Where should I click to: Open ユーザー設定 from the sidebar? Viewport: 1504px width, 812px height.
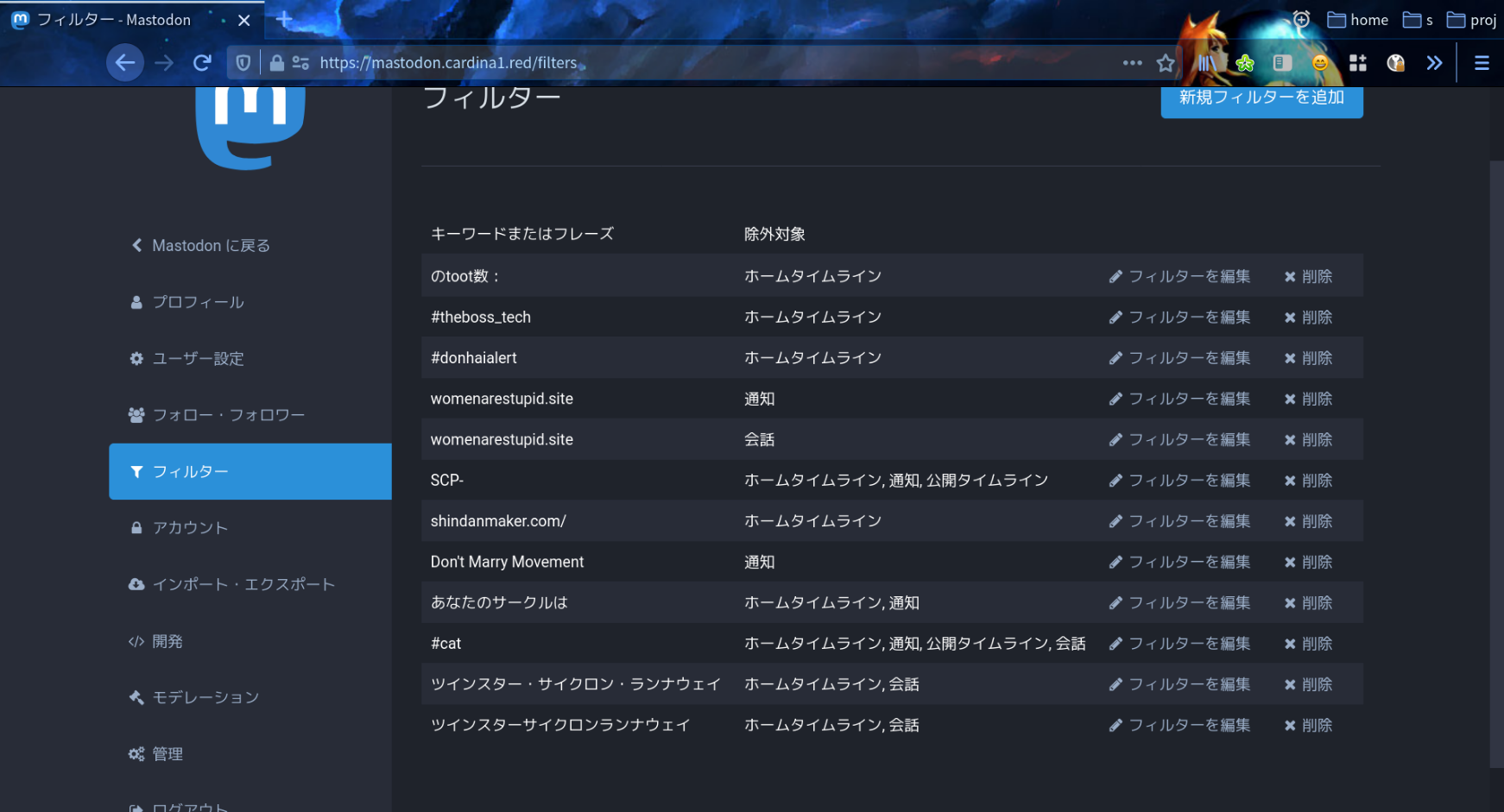pos(198,359)
